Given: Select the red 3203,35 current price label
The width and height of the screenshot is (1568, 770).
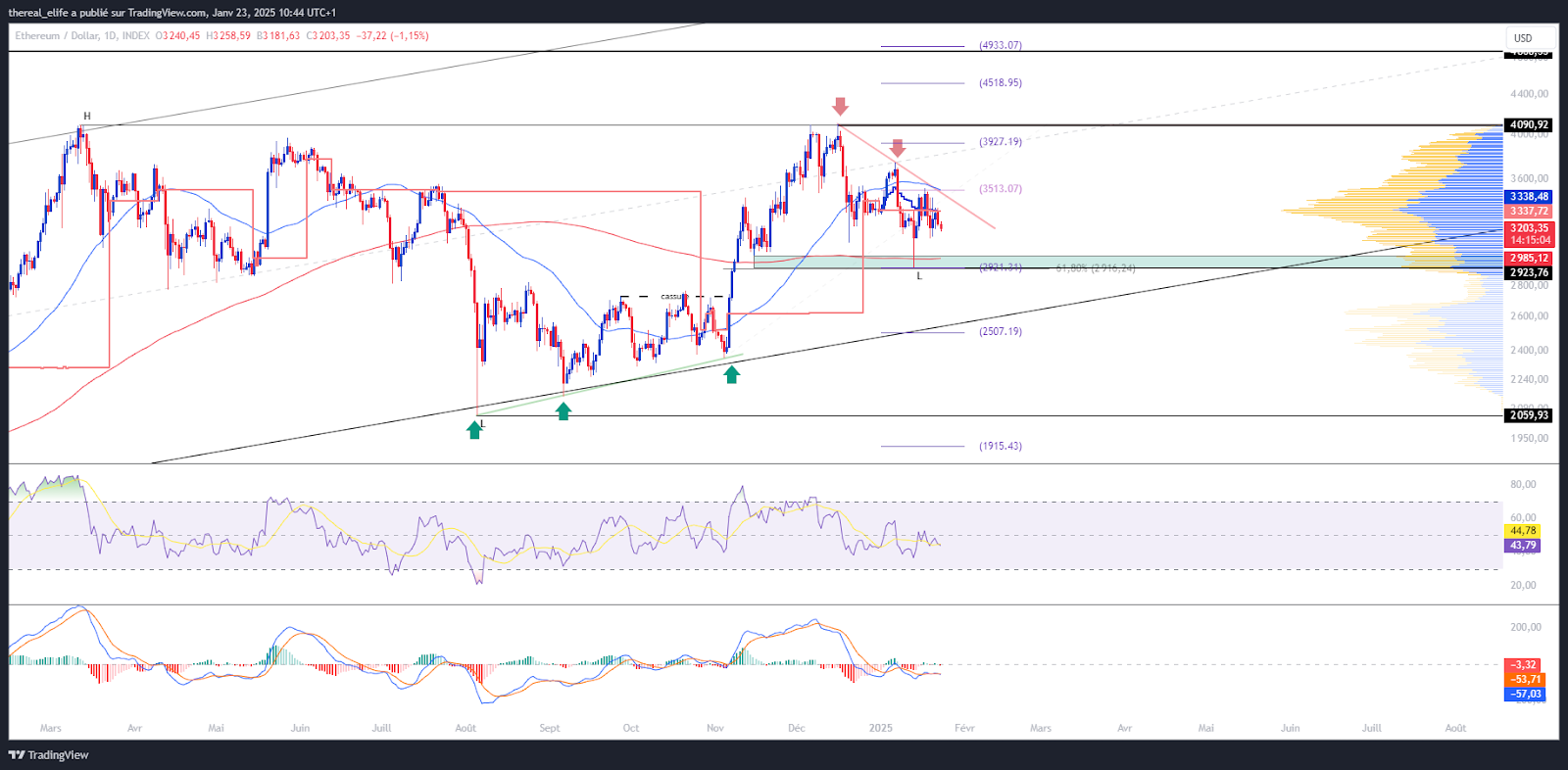Looking at the screenshot, I should 1529,228.
